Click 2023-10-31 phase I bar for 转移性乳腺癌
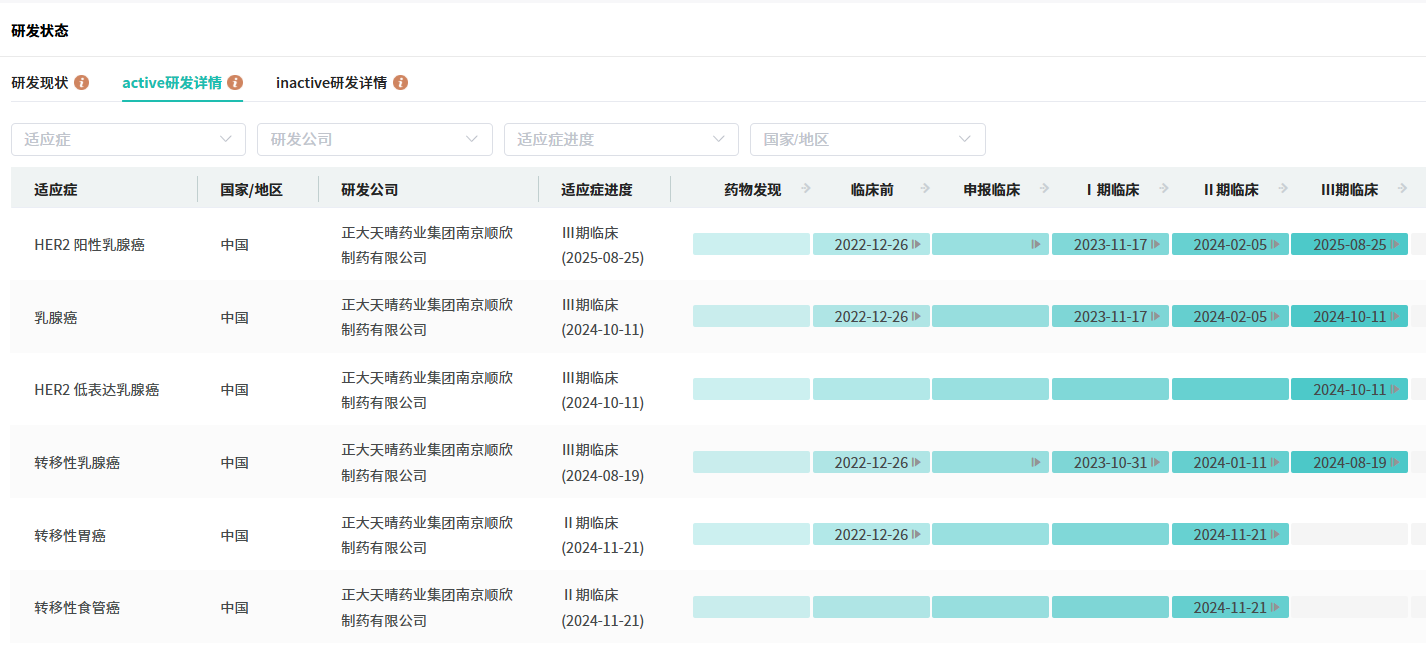The image size is (1426, 655). coord(1110,462)
